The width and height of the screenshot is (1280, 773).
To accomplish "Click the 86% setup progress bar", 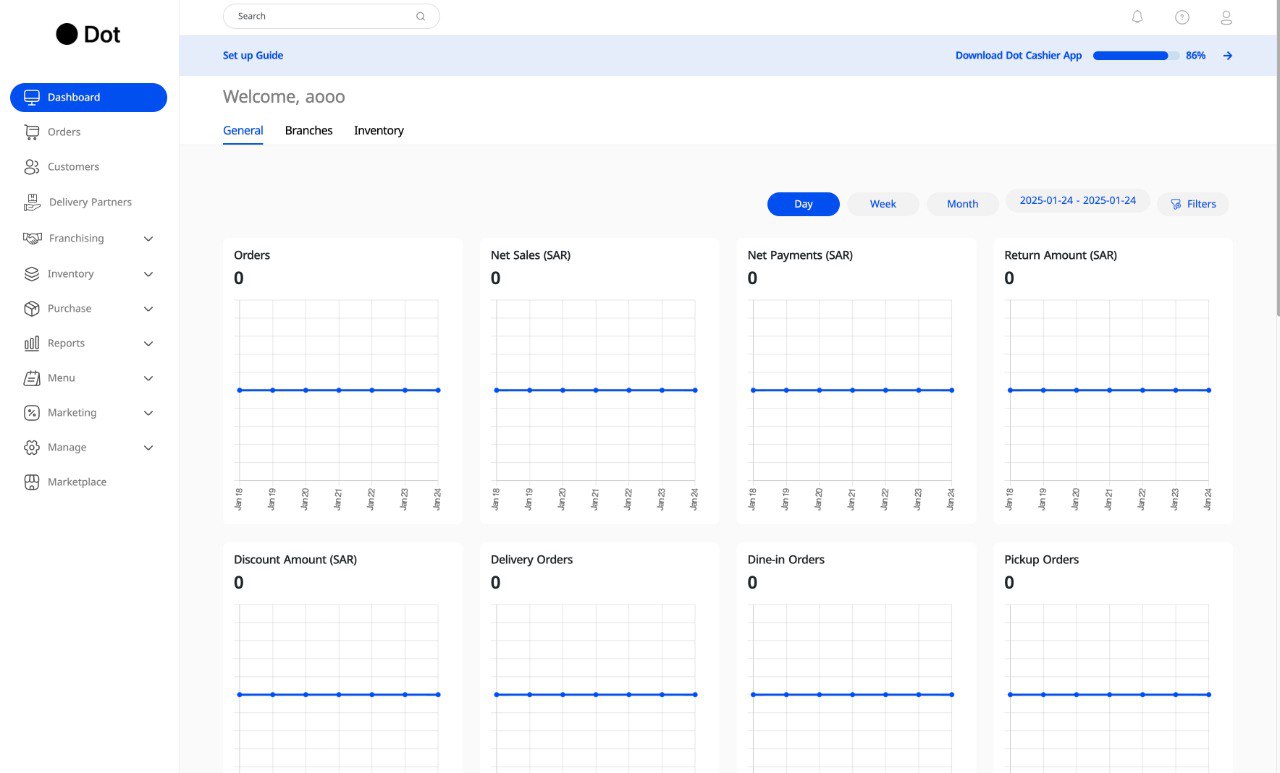I will pos(1135,56).
